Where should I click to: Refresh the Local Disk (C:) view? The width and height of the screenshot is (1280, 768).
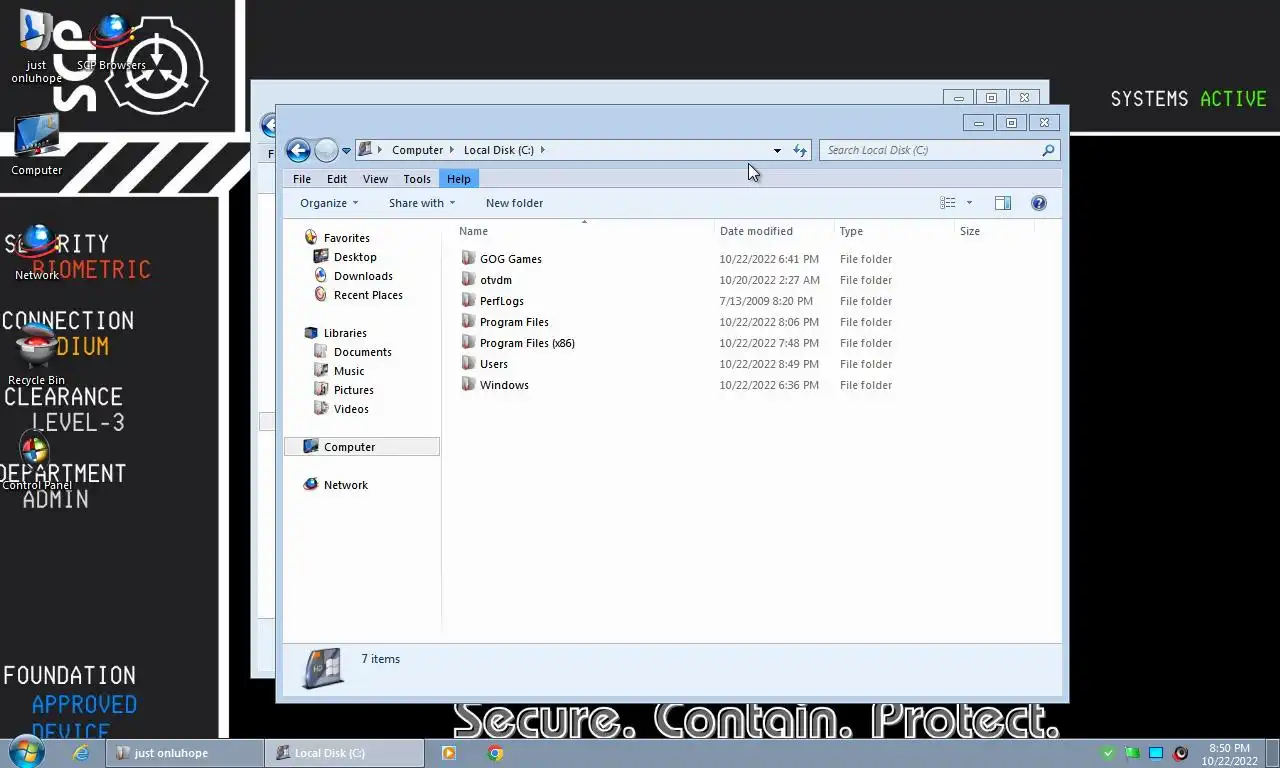pos(800,150)
